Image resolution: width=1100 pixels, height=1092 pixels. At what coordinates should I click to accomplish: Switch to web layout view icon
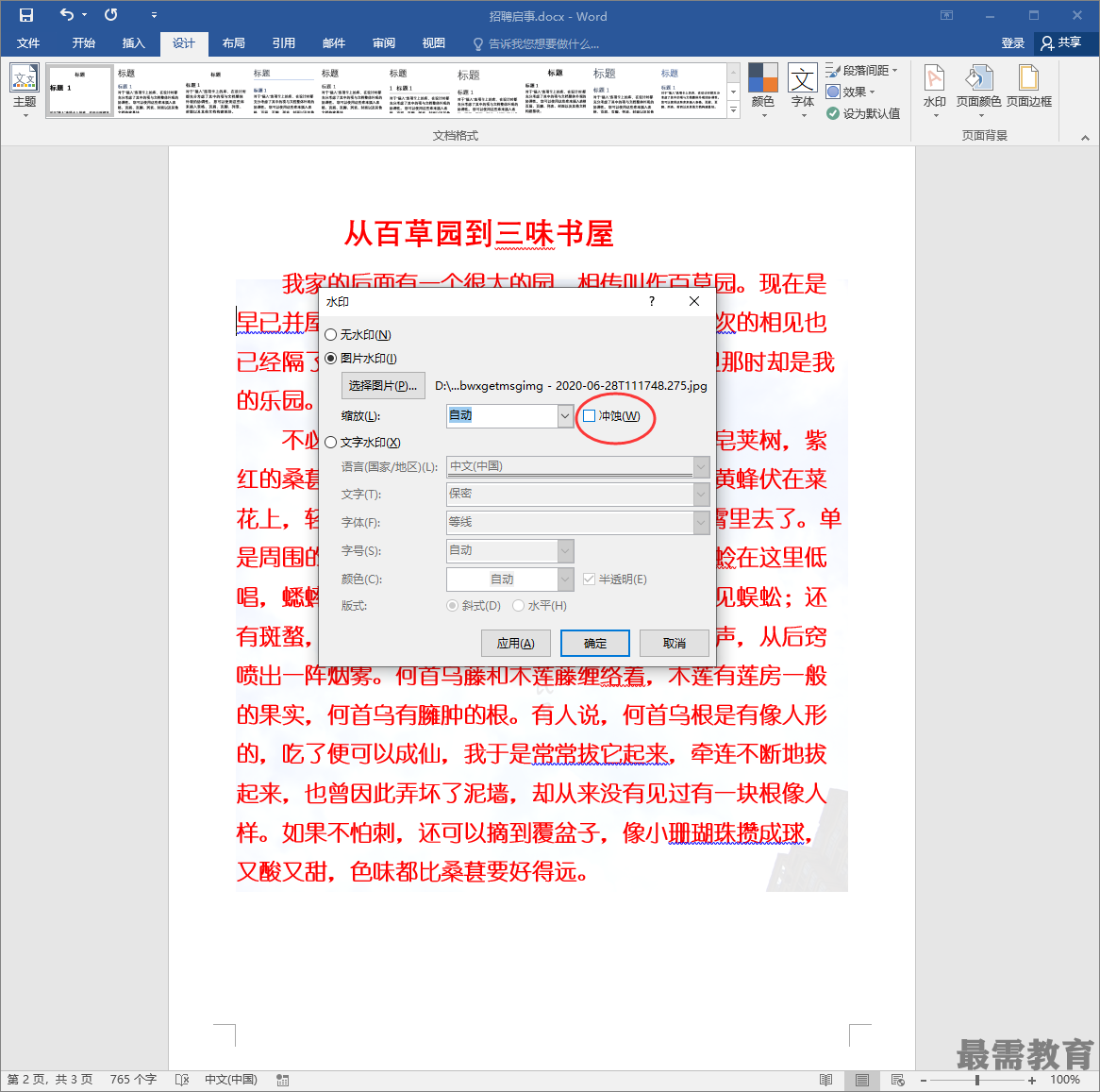898,1080
